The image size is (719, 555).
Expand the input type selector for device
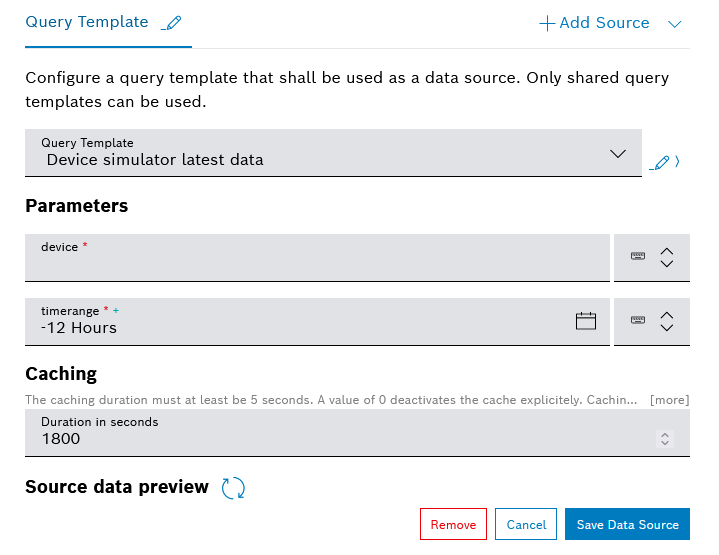point(667,257)
